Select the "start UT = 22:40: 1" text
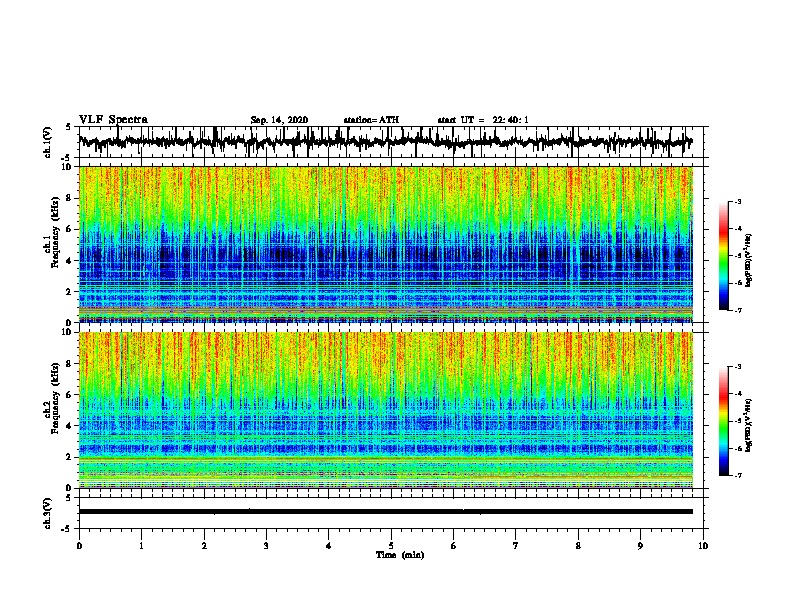The height and width of the screenshot is (612, 792). (x=483, y=120)
